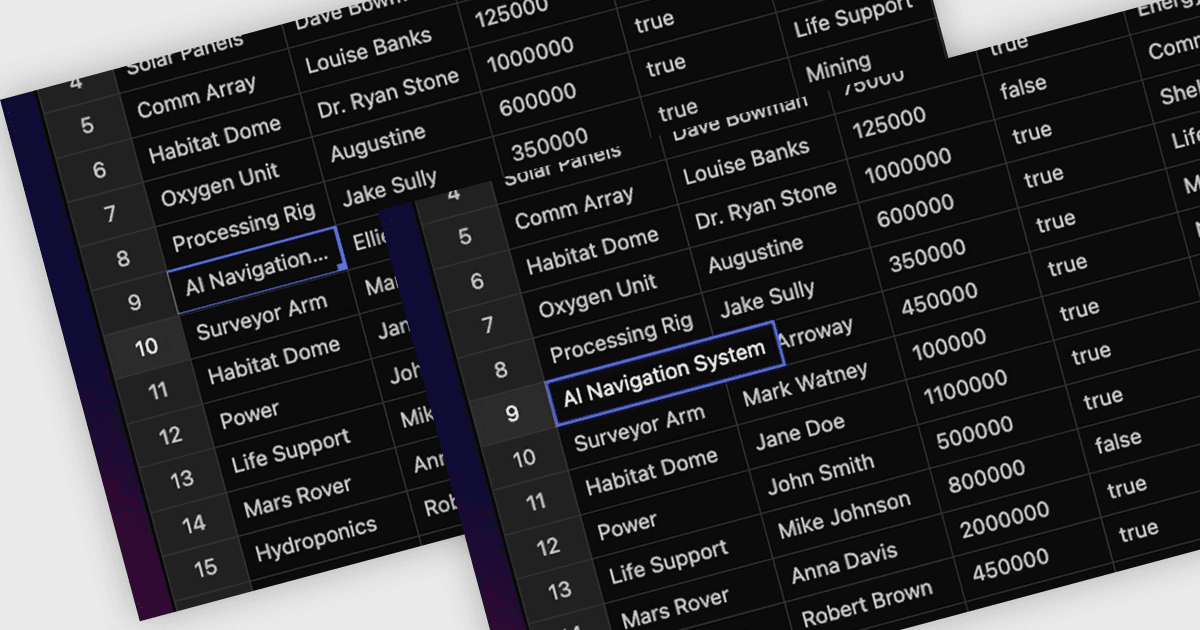
Task: Select row 6 header in the back grid
Action: click(x=98, y=169)
